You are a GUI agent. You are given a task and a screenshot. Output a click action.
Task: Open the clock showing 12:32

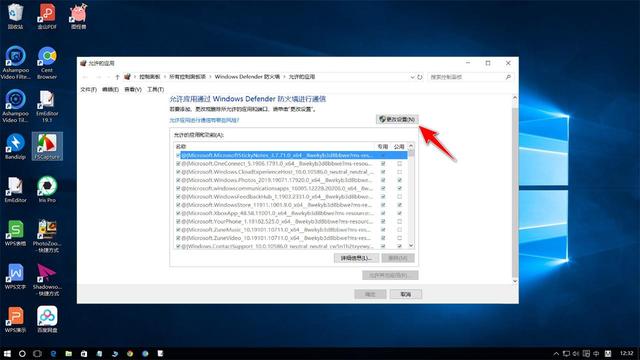626,353
